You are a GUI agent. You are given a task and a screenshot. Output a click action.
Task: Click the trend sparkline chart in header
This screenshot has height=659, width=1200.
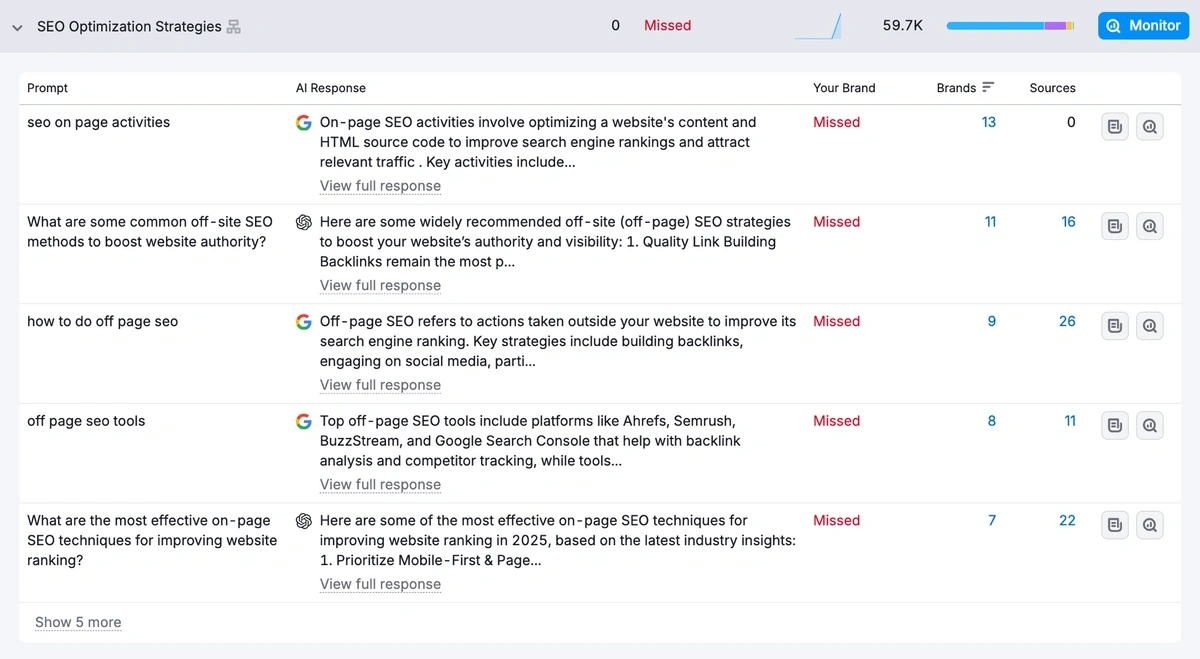[x=819, y=27]
